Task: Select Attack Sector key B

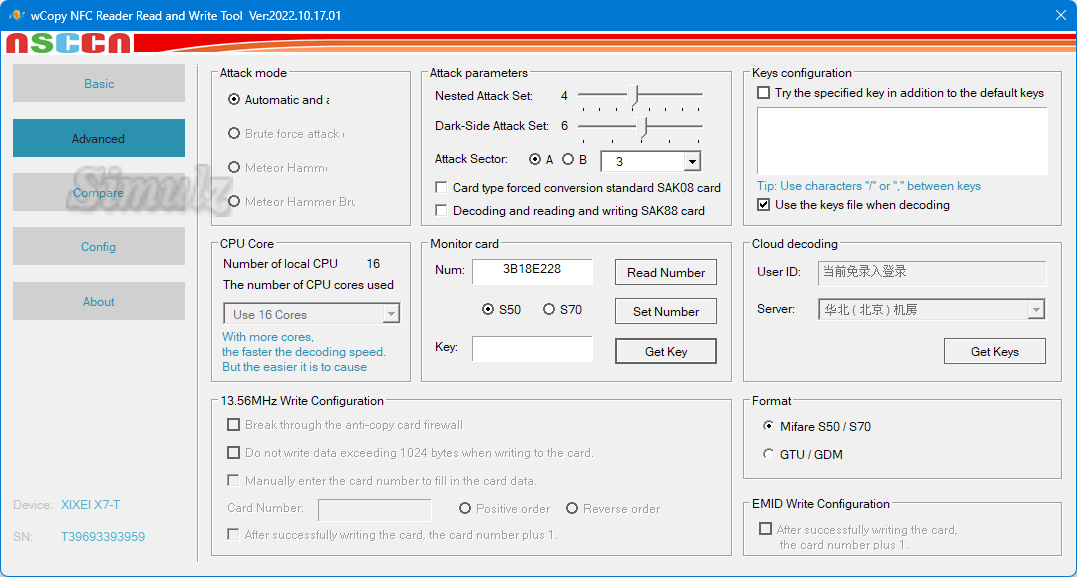Action: 568,159
